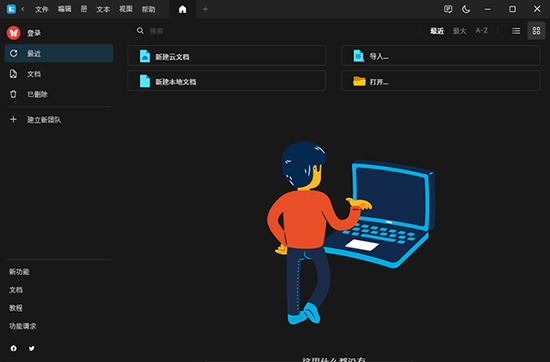Image resolution: width=550 pixels, height=362 pixels.
Task: Click the home tab icon
Action: click(182, 9)
